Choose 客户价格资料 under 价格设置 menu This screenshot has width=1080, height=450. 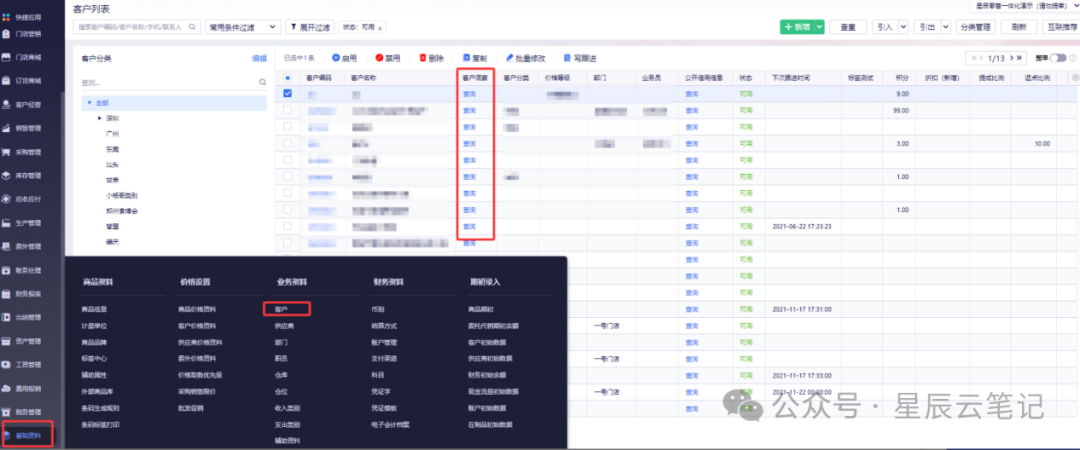click(x=196, y=326)
